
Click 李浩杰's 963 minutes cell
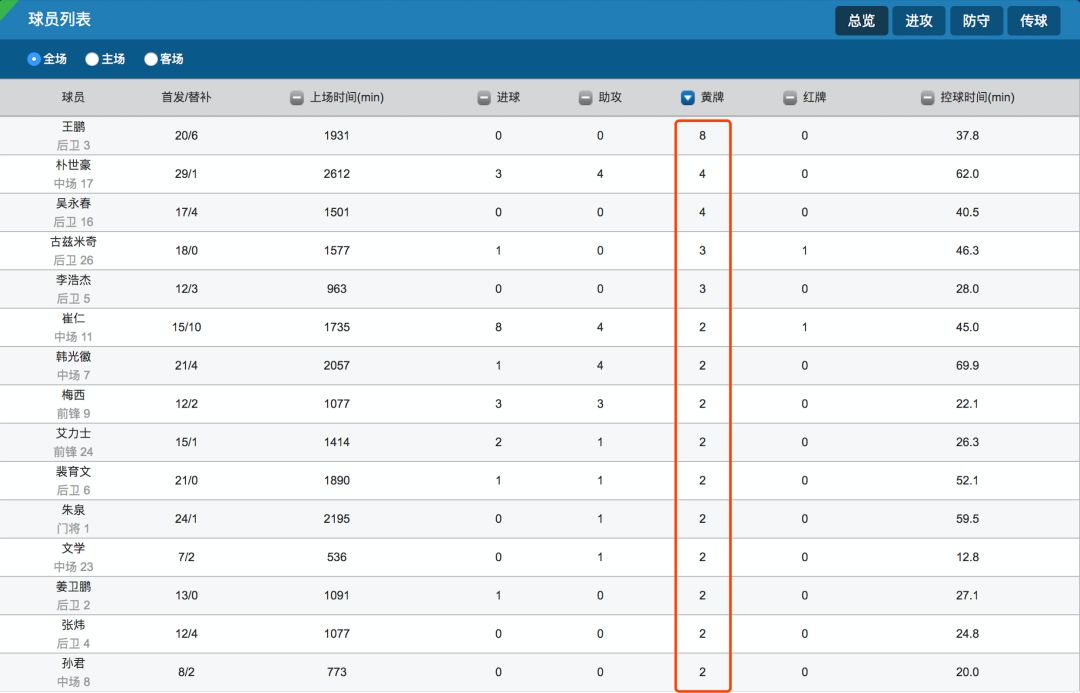point(336,289)
